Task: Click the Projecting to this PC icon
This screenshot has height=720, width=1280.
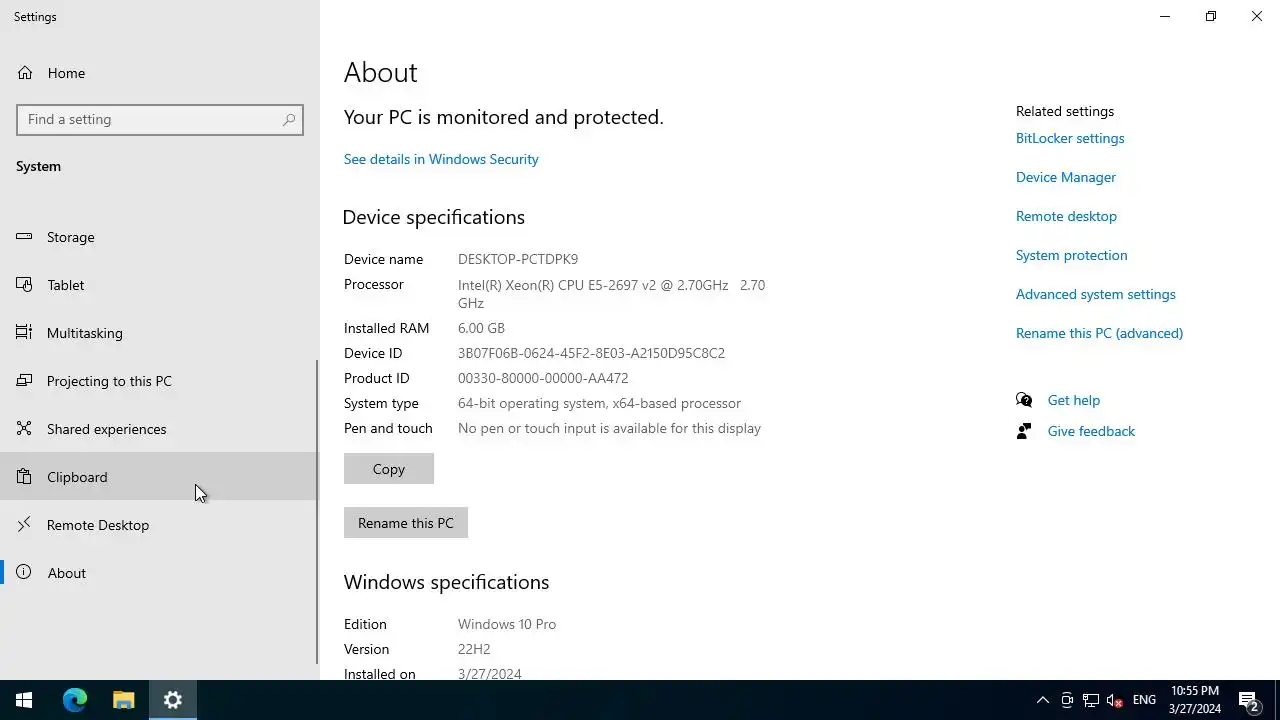Action: [x=24, y=381]
